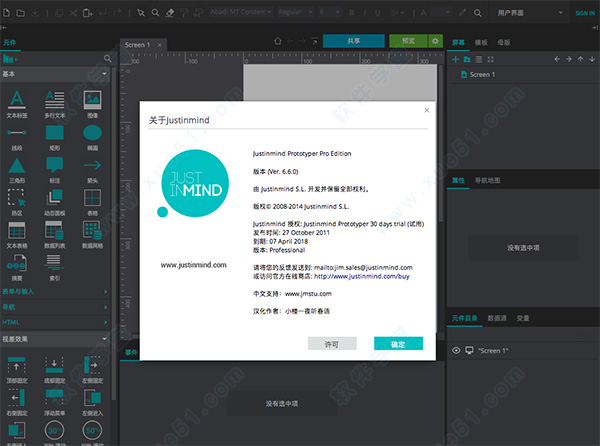This screenshot has height=446, width=600.
Task: Add the 文本标签 text label widget
Action: pyautogui.click(x=17, y=104)
